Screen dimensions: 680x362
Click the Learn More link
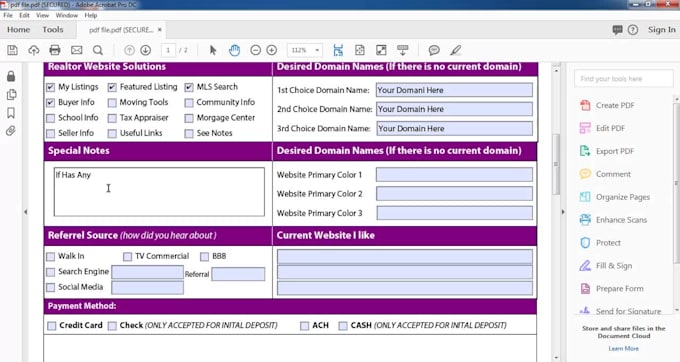[x=623, y=349]
